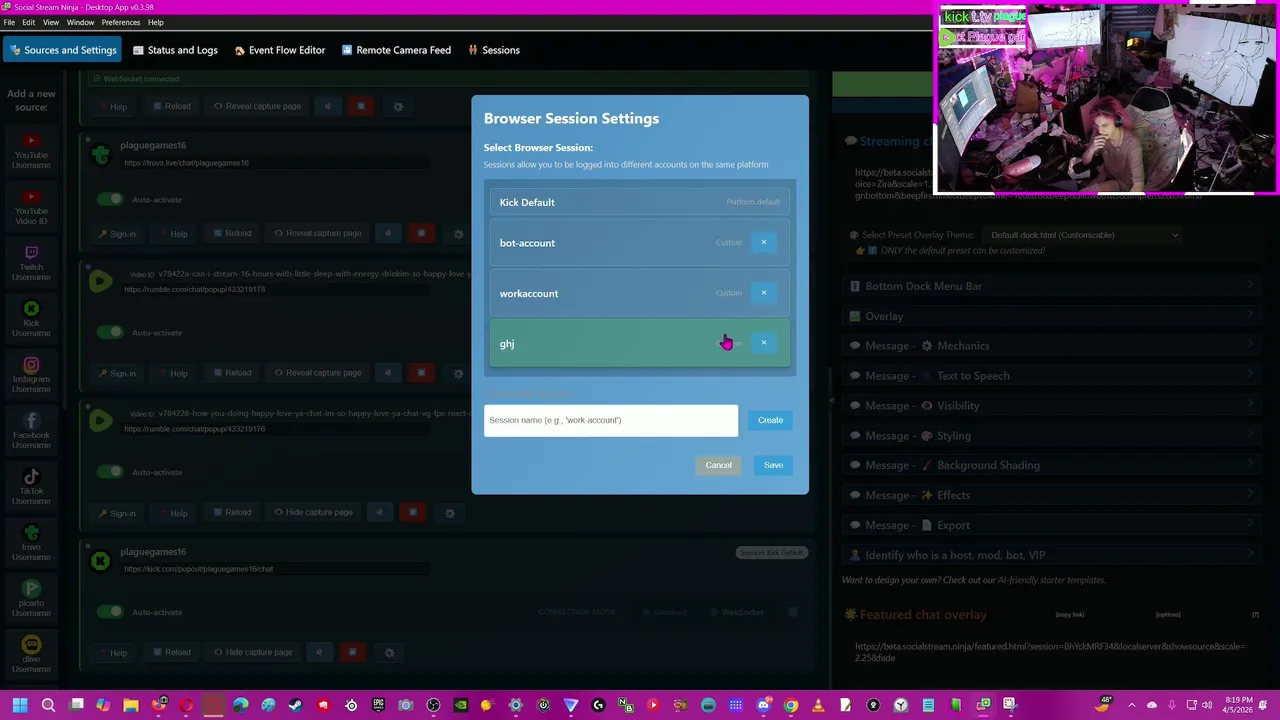Open Select Preset Overlay Theme dropdown
This screenshot has width=1280, height=720.
click(x=1083, y=235)
